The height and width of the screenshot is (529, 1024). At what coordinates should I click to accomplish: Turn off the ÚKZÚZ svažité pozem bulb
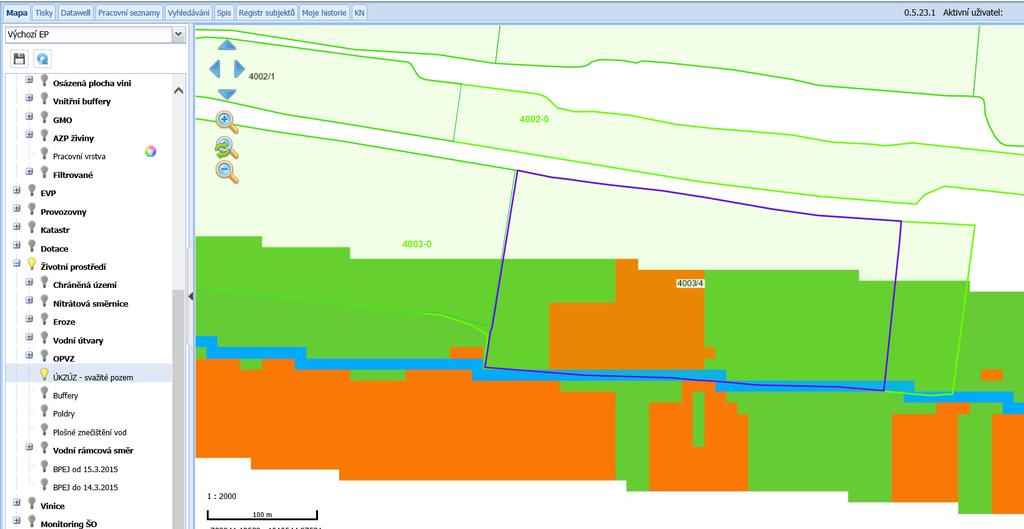point(44,374)
